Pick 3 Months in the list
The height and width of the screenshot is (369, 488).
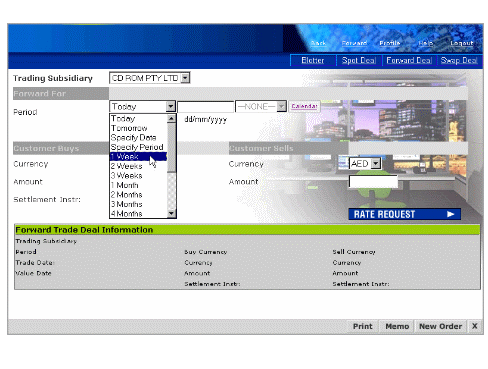(138, 204)
